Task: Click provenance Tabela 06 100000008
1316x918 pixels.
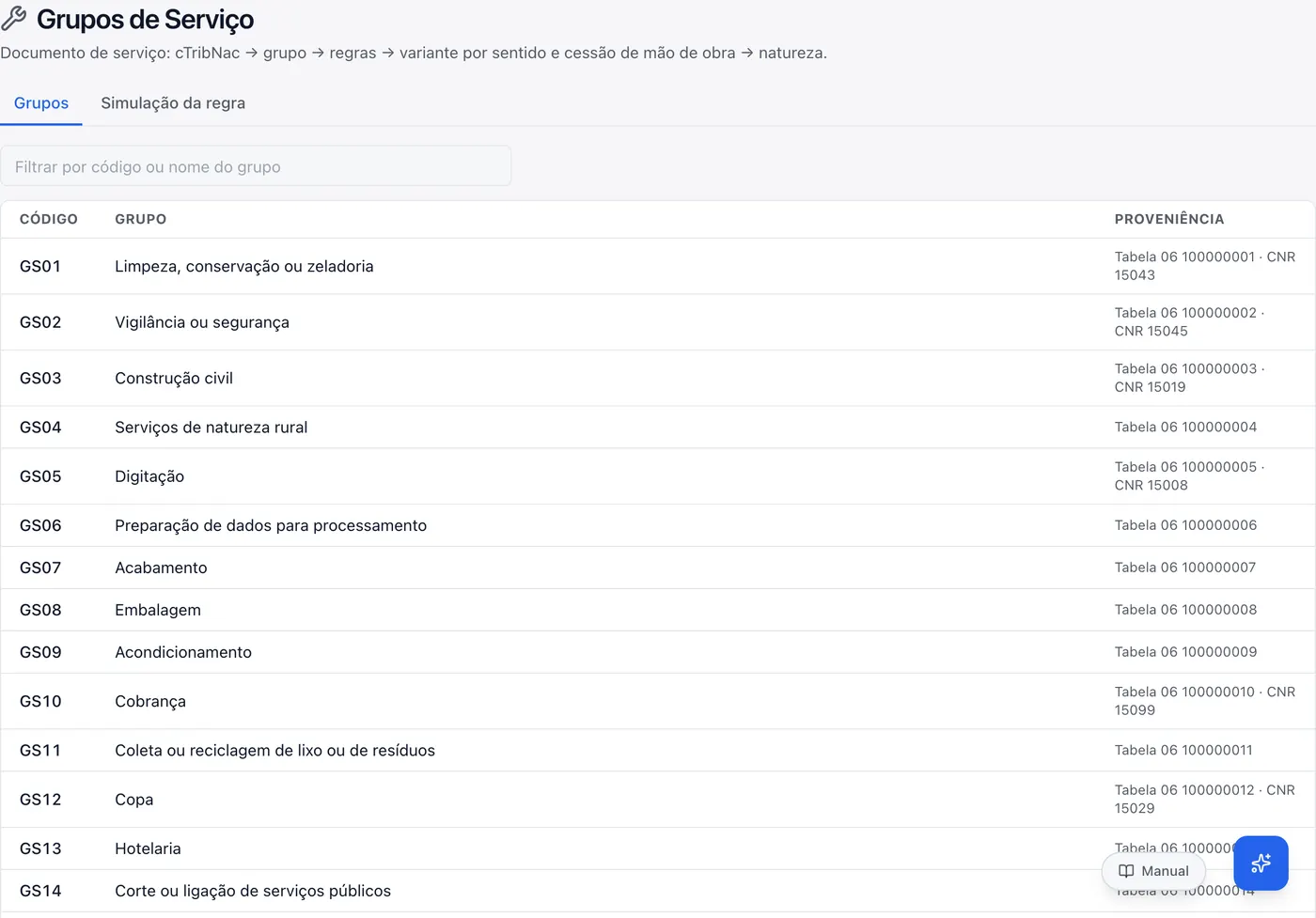Action: point(1186,610)
